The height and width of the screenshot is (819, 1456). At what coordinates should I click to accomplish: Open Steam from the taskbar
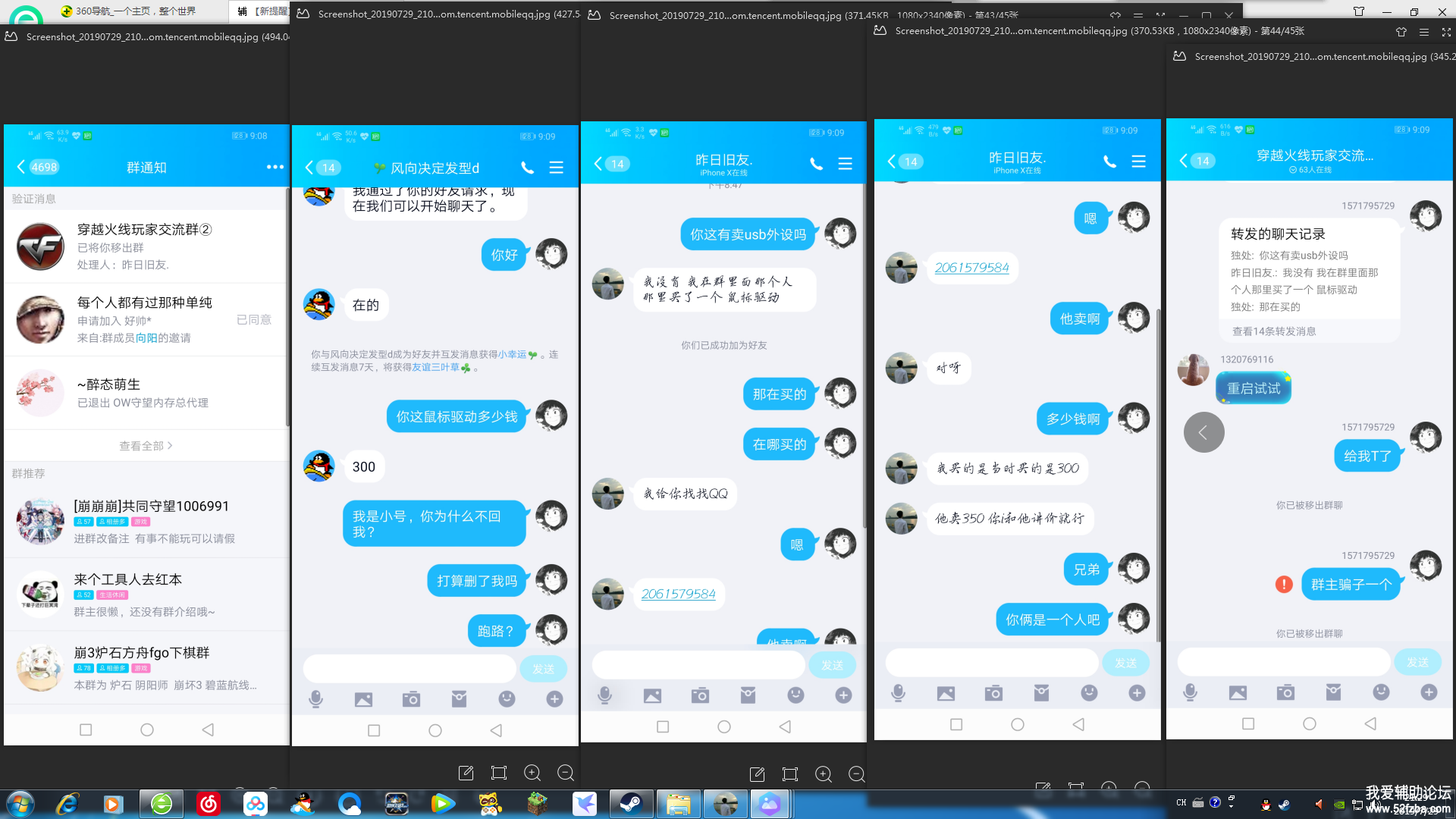click(x=631, y=804)
